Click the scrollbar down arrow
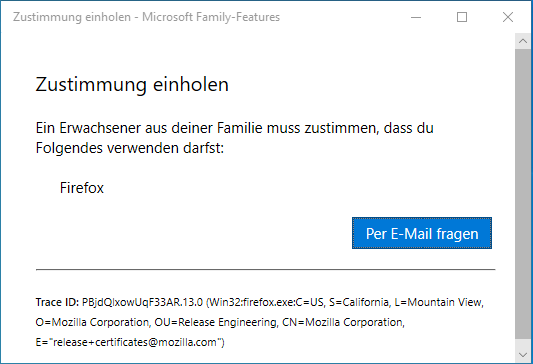The width and height of the screenshot is (533, 364). [522, 355]
